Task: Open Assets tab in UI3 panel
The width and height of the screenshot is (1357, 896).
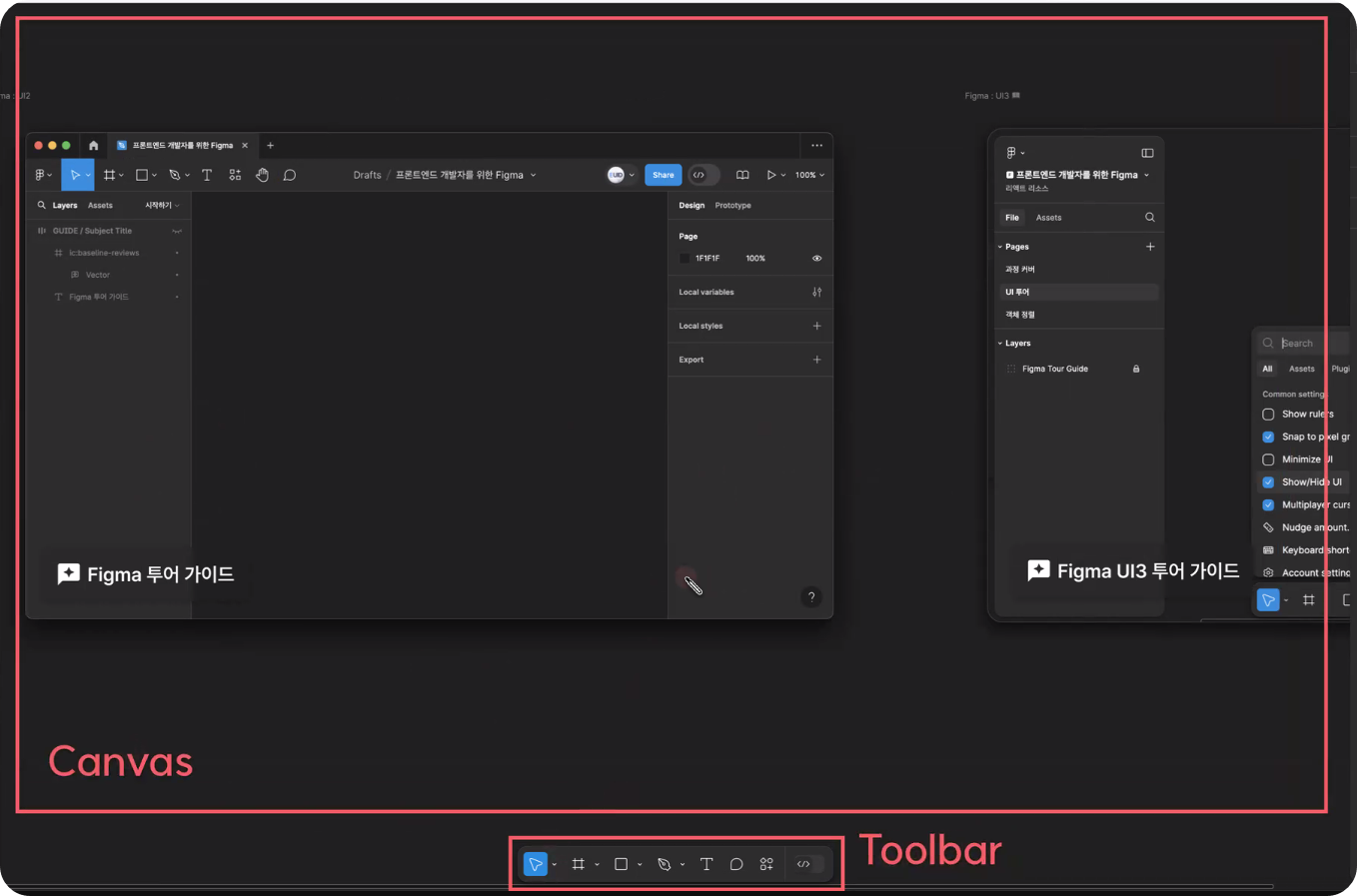Action: tap(1048, 217)
